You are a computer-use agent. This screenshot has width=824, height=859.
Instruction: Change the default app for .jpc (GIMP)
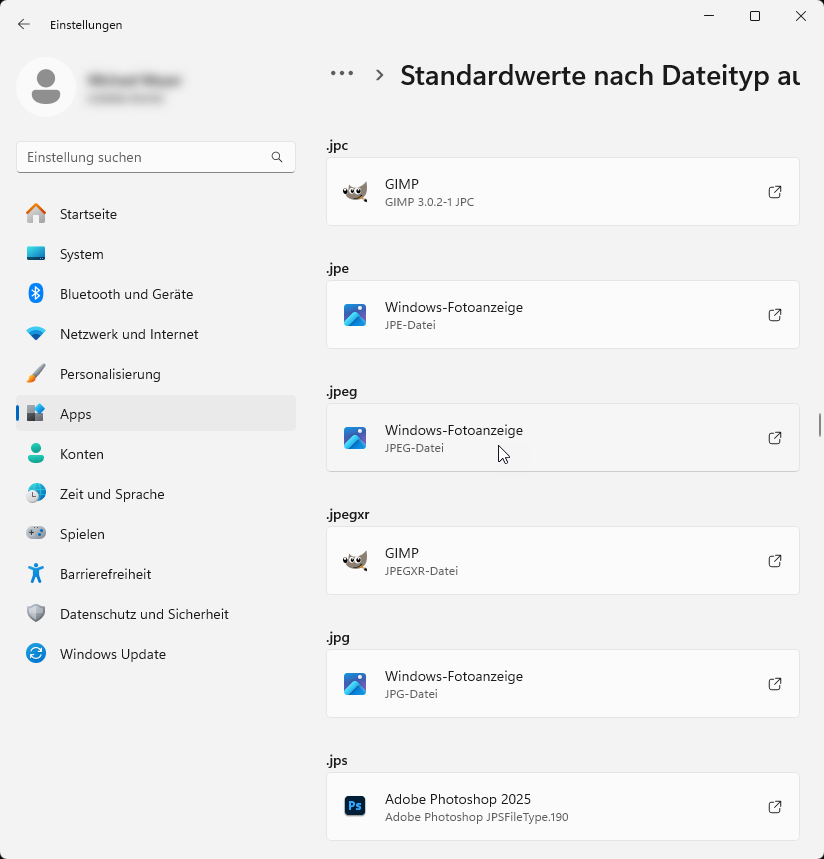(x=563, y=192)
